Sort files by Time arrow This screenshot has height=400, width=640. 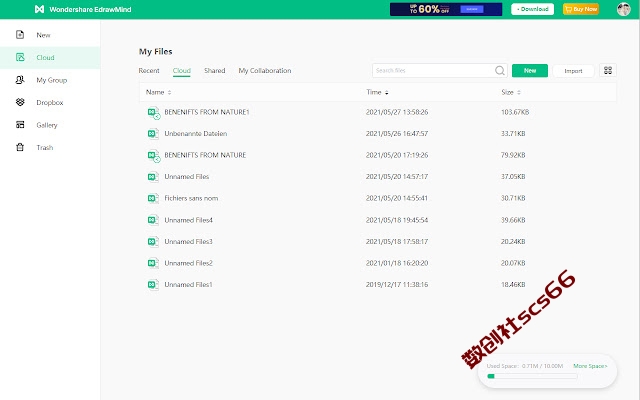pyautogui.click(x=387, y=92)
